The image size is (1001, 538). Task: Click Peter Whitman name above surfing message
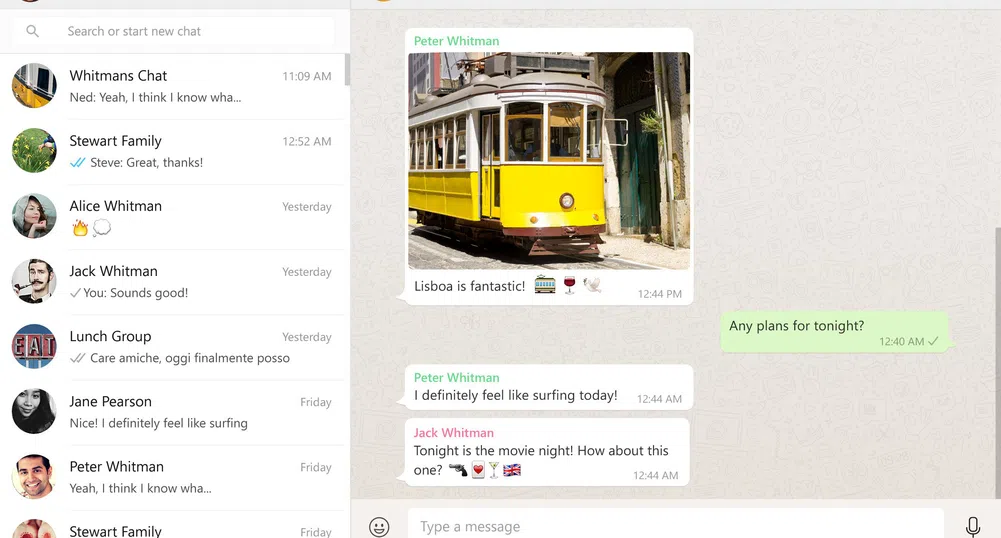(x=456, y=377)
